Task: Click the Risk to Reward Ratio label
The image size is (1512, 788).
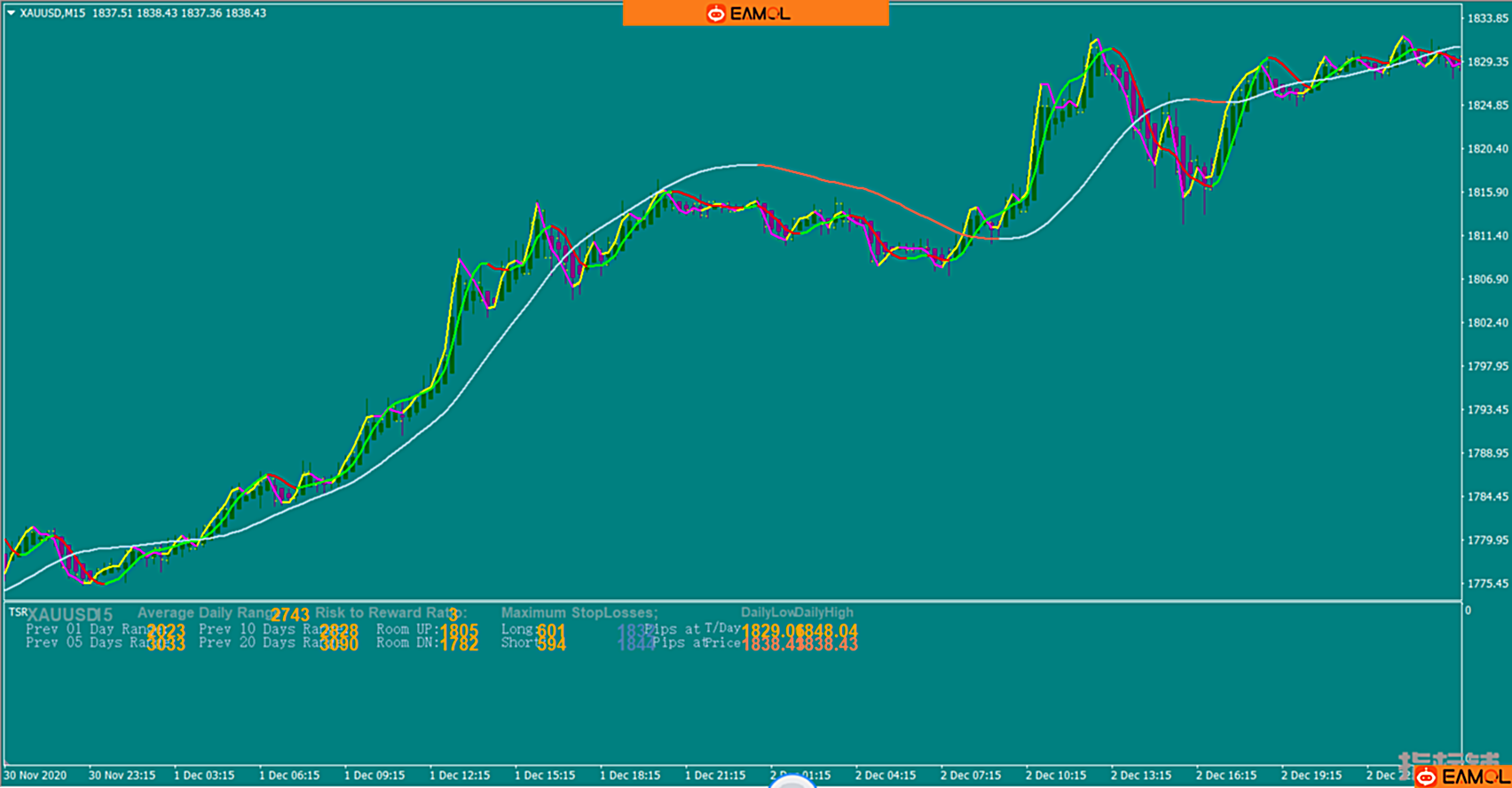Action: (x=390, y=612)
